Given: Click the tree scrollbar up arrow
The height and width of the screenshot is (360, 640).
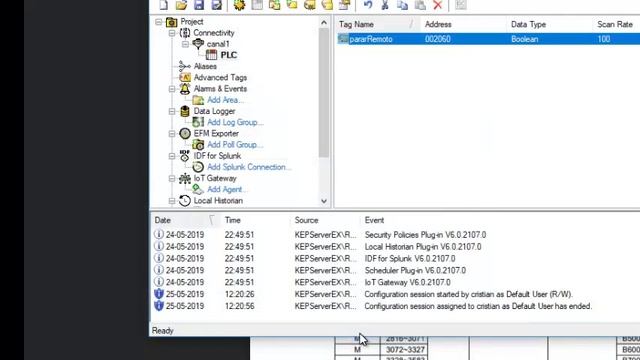Looking at the screenshot, I should click(x=324, y=23).
